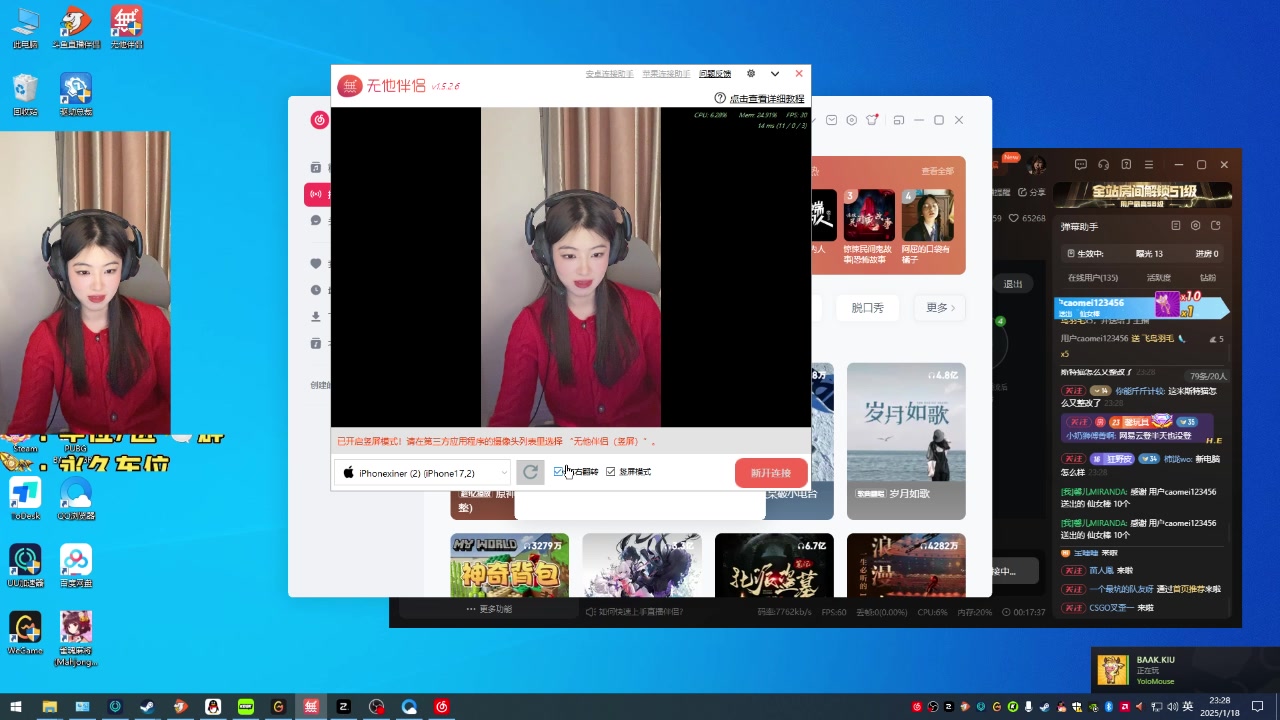
Task: Open the chat message icon in live tool header
Action: click(1080, 164)
